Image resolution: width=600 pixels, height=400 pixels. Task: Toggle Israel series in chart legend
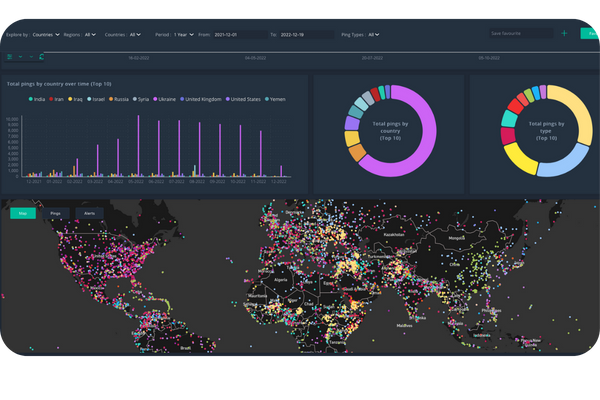[x=96, y=99]
